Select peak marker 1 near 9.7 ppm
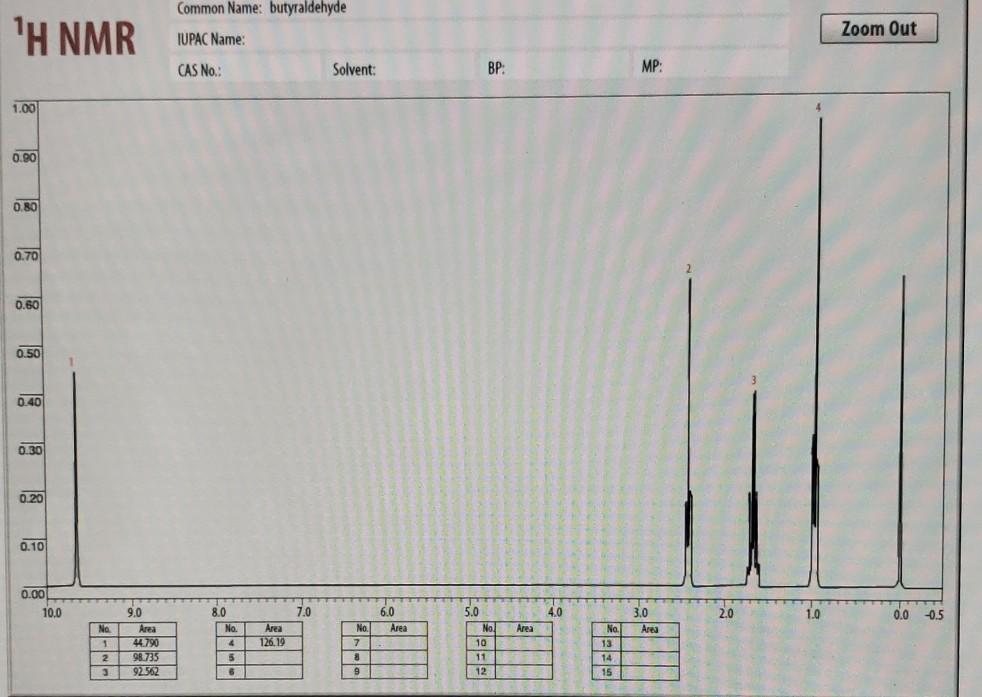 point(71,361)
